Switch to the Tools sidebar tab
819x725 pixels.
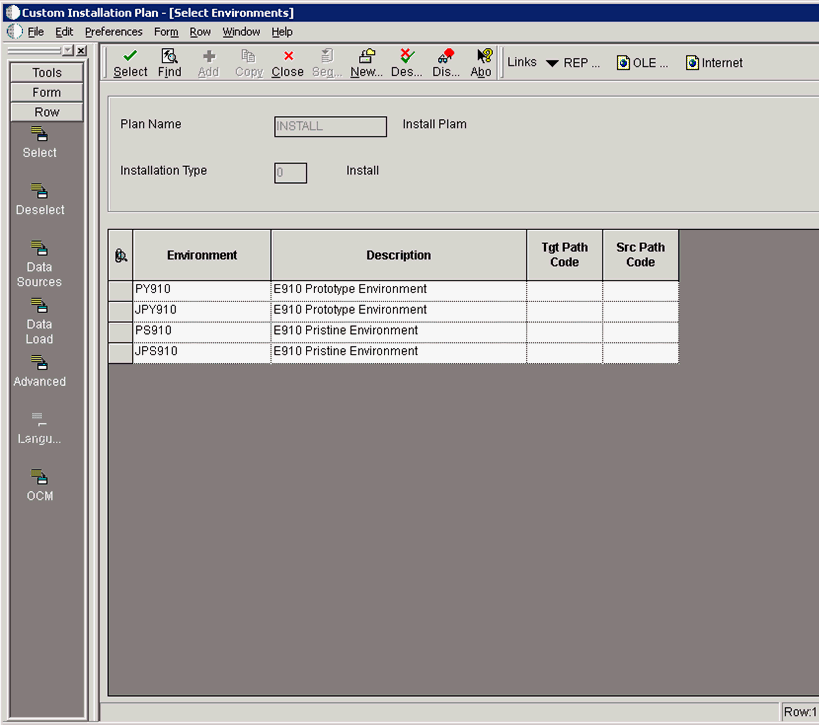[47, 73]
